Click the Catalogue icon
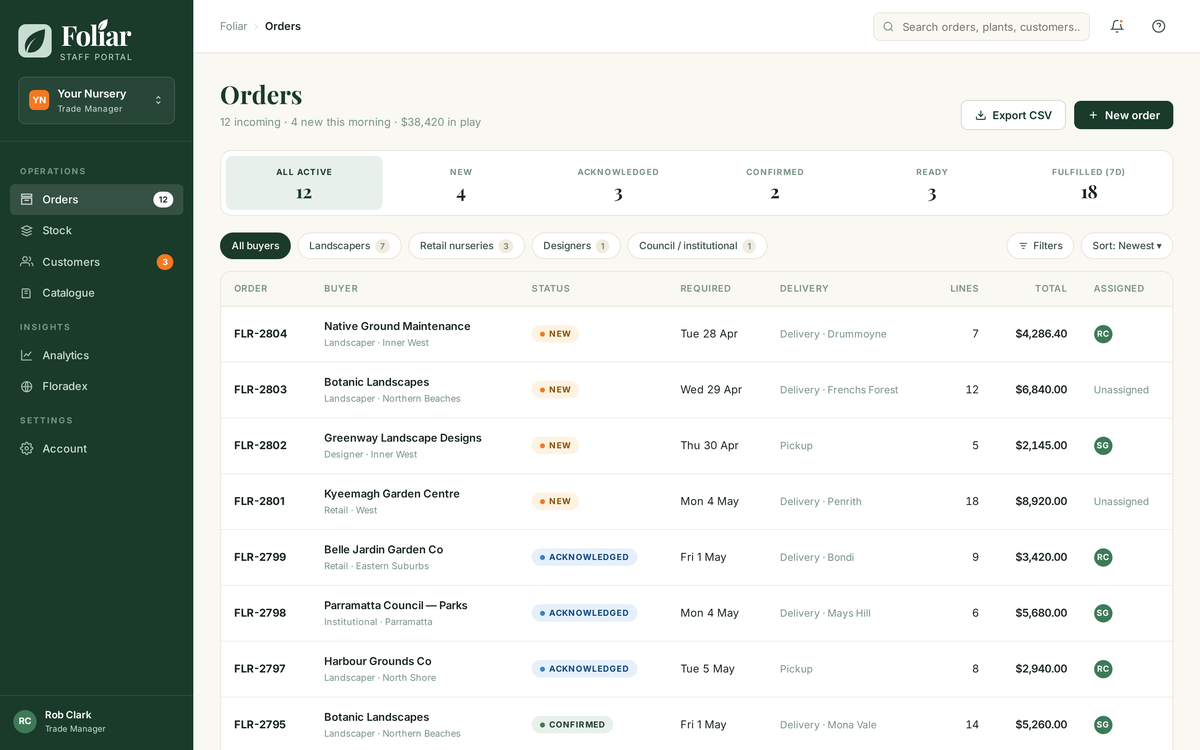The height and width of the screenshot is (750, 1200). click(27, 292)
